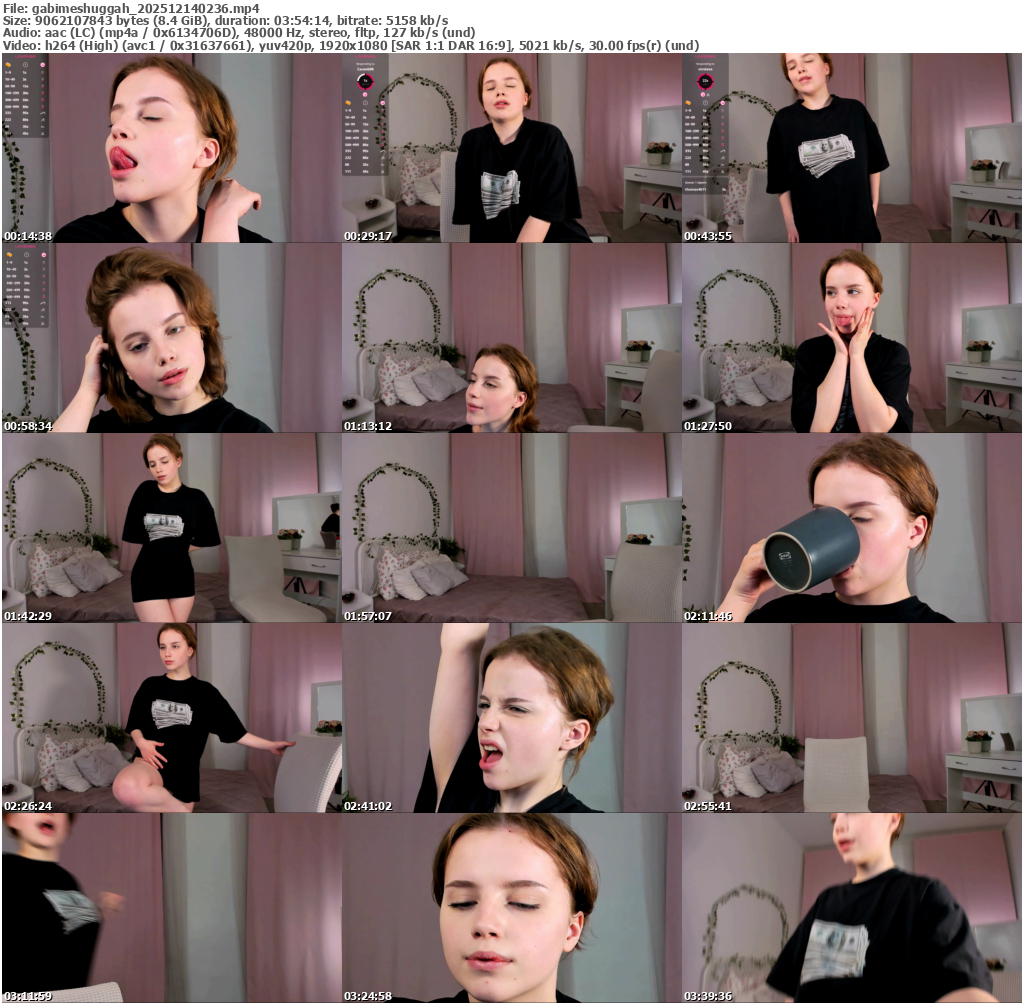Viewport: 1024px width, 1003px height.
Task: Select the frame marked 02:41:02
Action: tap(511, 718)
